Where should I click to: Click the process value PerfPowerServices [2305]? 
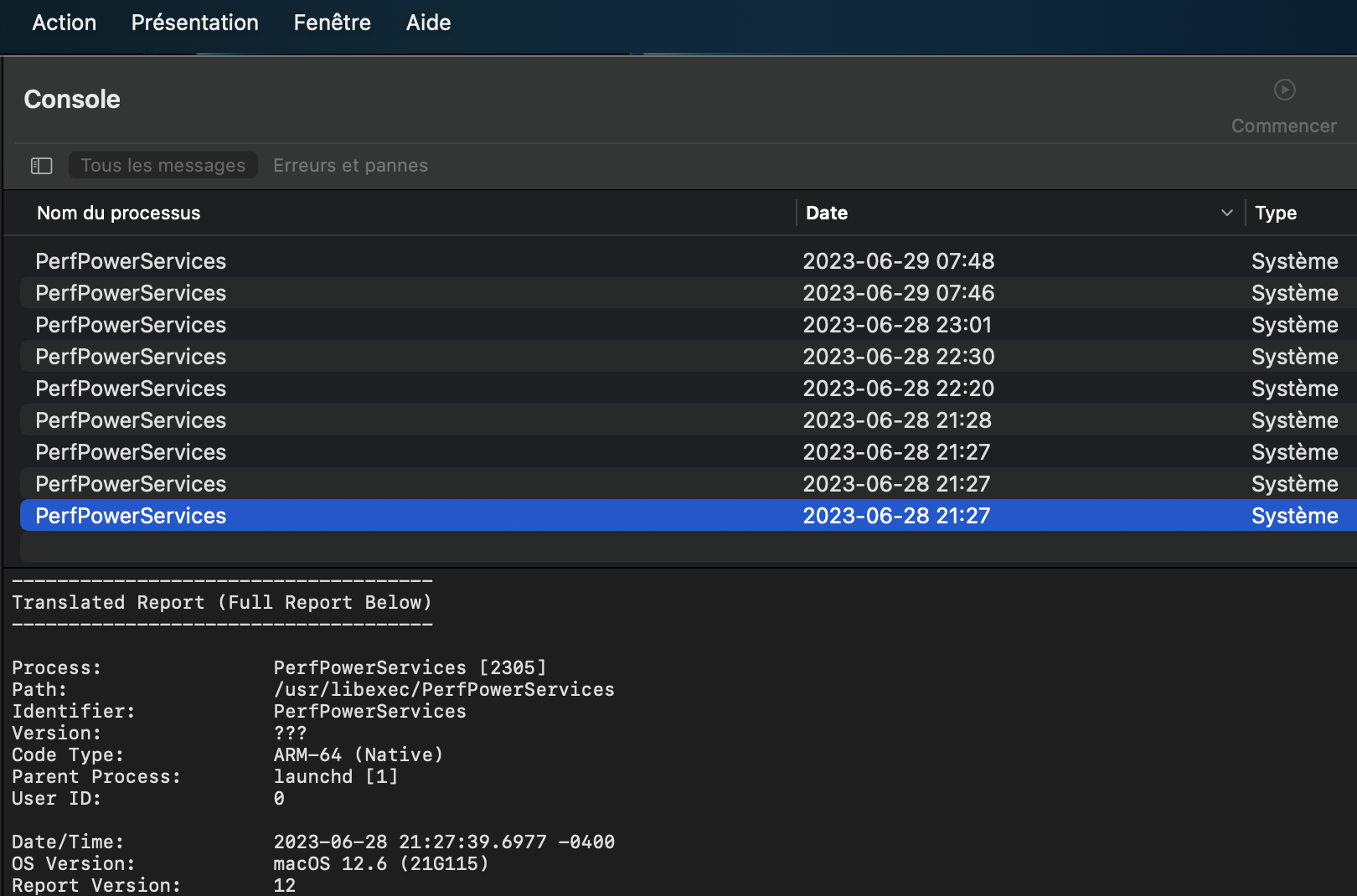pos(410,668)
